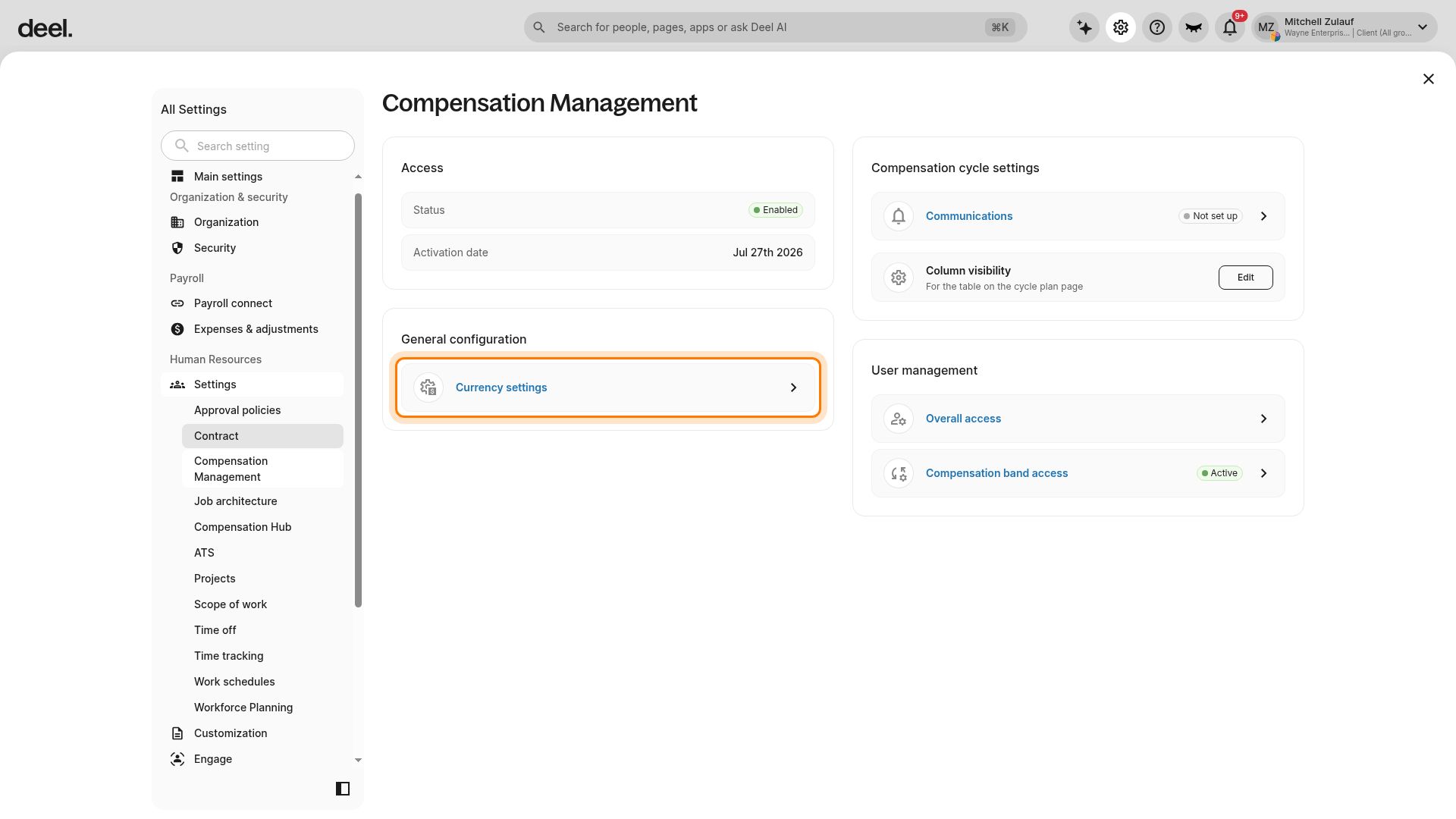This screenshot has height=819, width=1456.
Task: Open the Currency settings link
Action: coord(501,388)
